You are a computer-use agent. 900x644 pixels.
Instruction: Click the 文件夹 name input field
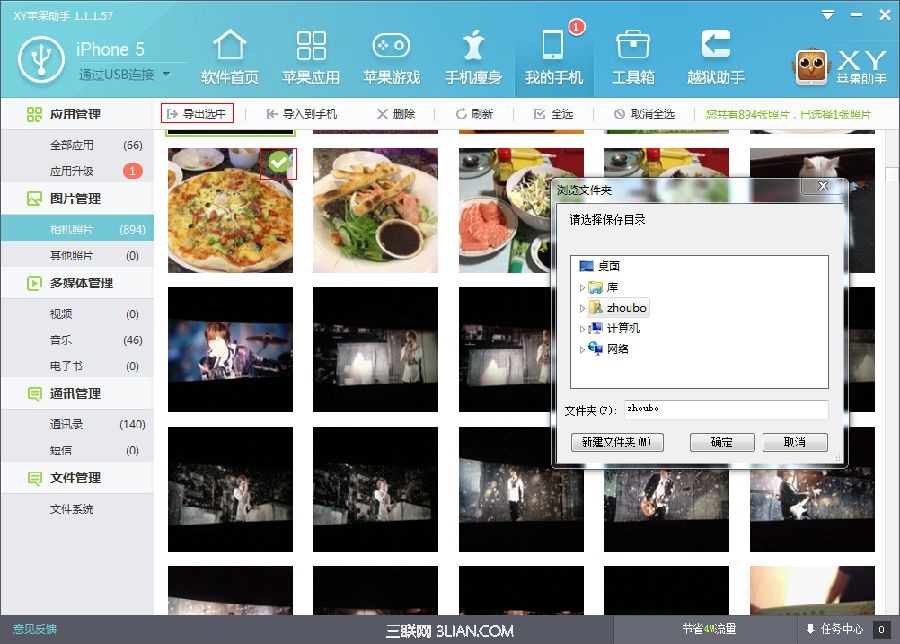(725, 410)
